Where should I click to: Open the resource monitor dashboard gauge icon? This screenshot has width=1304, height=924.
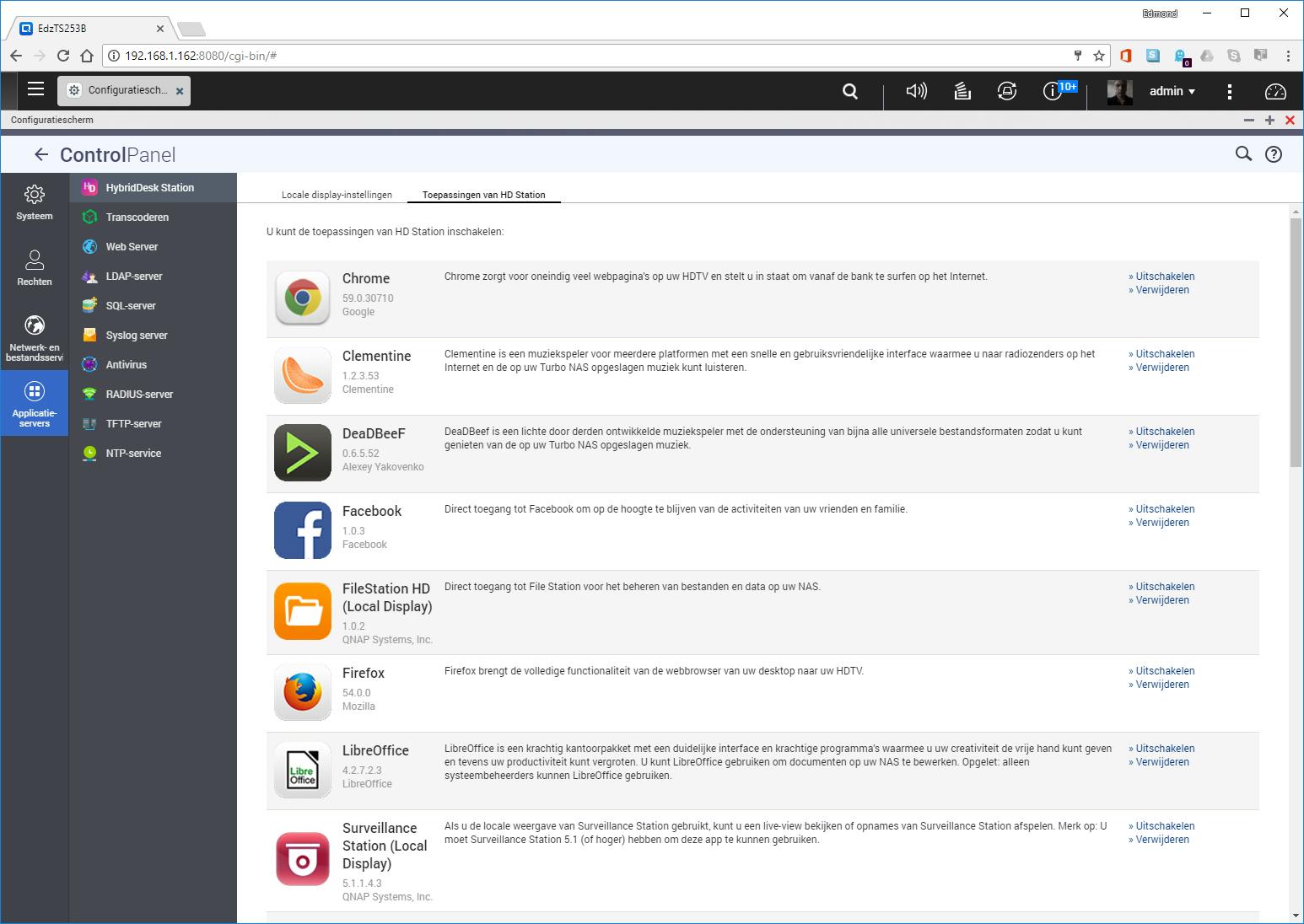click(1275, 91)
